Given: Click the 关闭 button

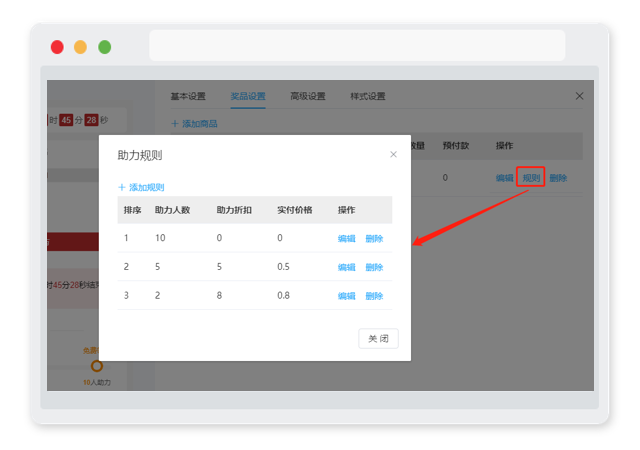Looking at the screenshot, I should point(378,339).
